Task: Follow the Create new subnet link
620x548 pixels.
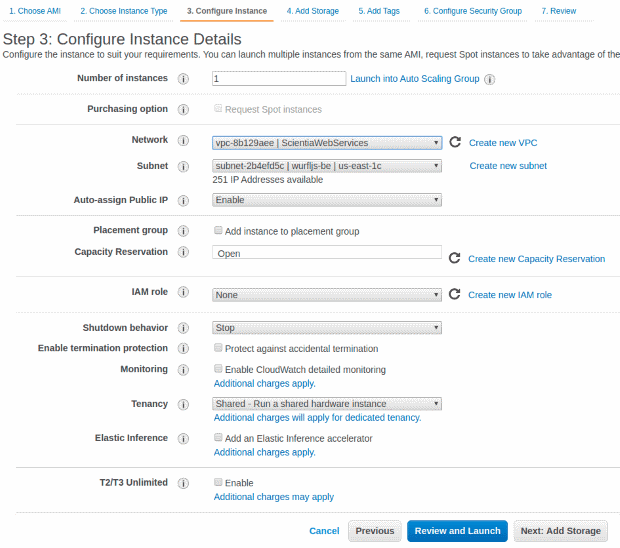Action: click(508, 166)
